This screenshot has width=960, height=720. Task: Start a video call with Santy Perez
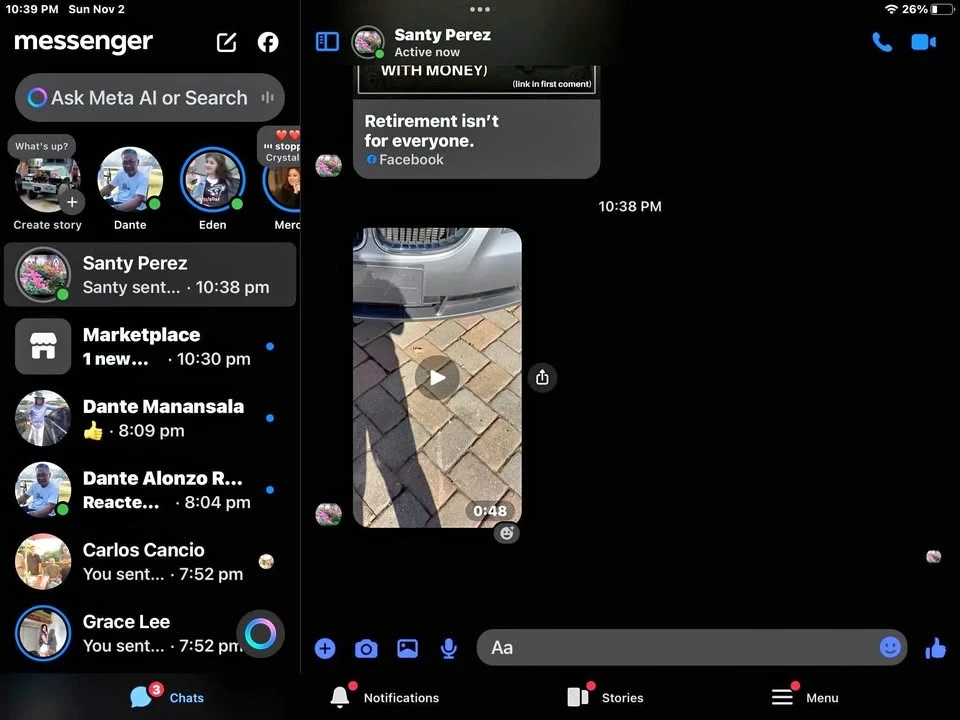point(923,42)
